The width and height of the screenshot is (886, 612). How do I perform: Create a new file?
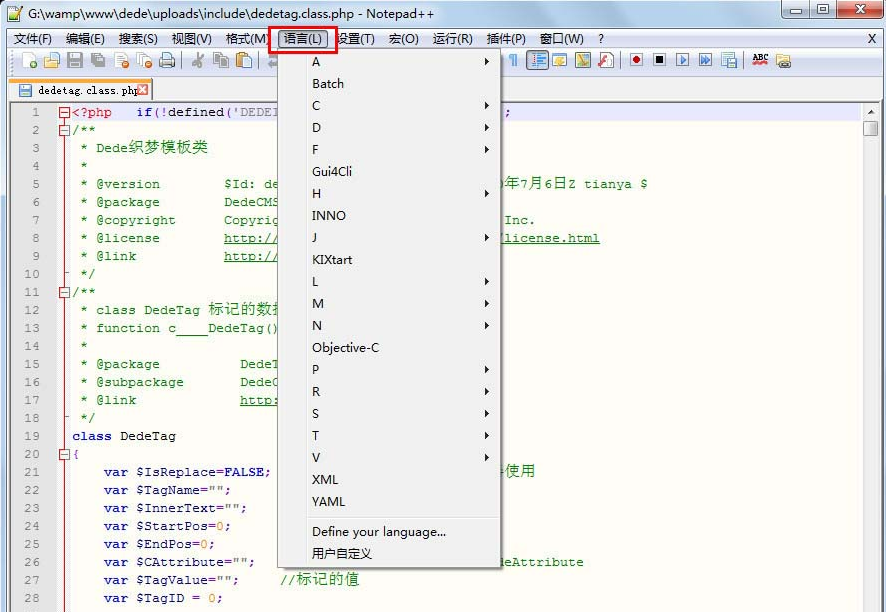click(x=28, y=62)
